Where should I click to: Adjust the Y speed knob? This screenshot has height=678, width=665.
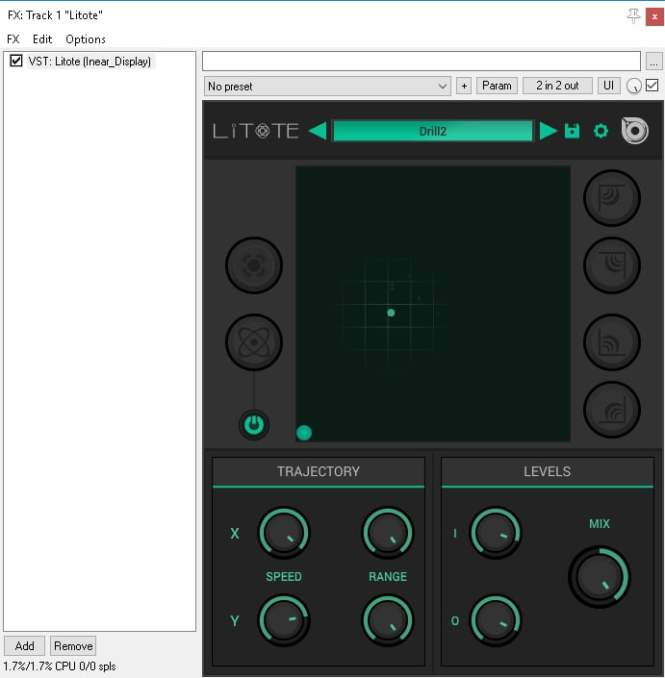pyautogui.click(x=284, y=620)
